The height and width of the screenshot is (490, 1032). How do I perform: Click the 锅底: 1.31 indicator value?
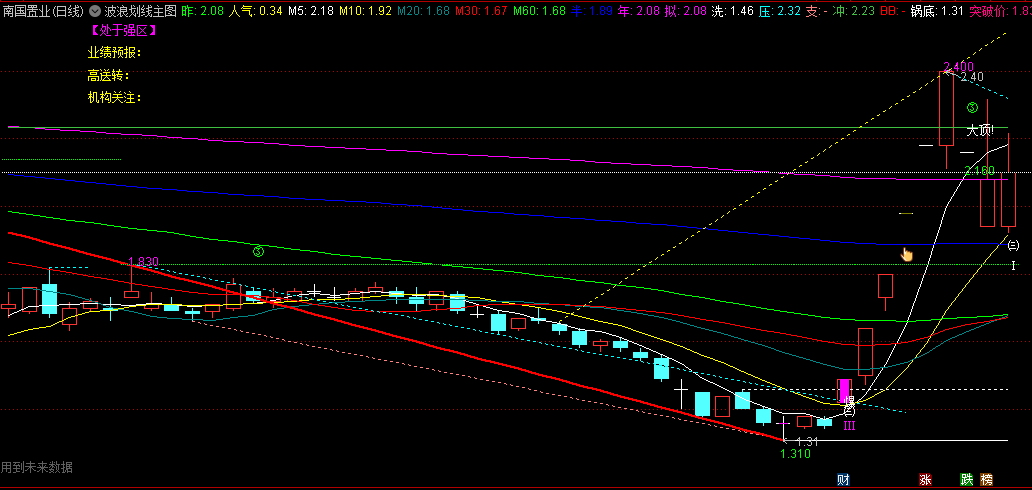point(938,11)
